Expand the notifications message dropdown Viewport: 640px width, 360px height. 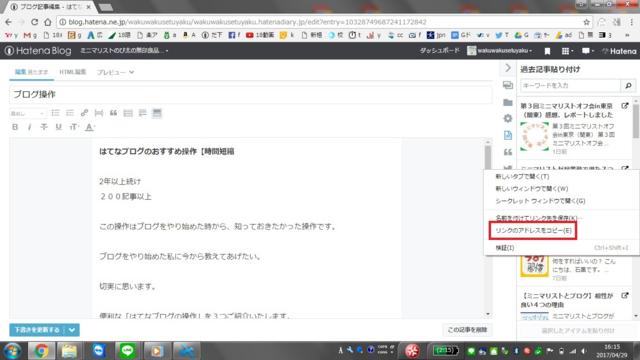click(x=587, y=51)
